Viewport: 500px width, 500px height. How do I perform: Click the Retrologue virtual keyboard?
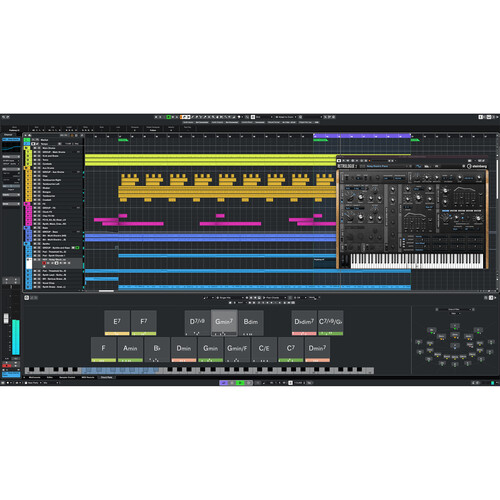tap(417, 261)
